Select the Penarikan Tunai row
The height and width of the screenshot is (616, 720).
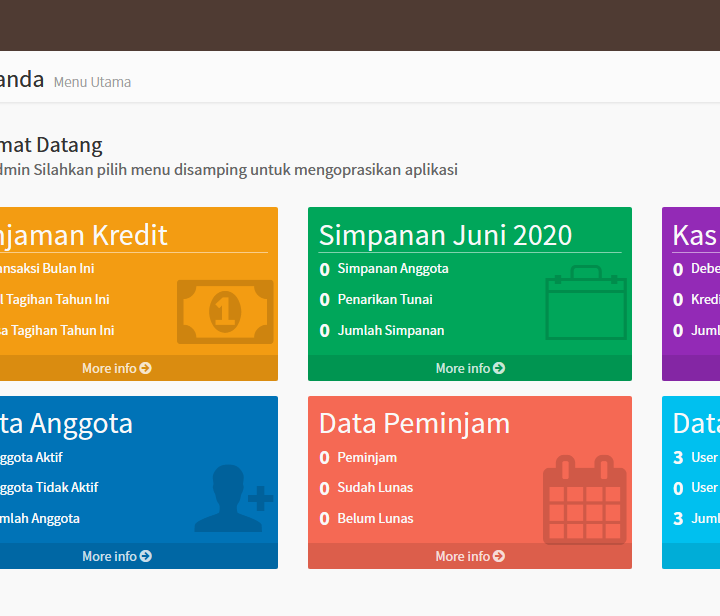click(x=385, y=299)
